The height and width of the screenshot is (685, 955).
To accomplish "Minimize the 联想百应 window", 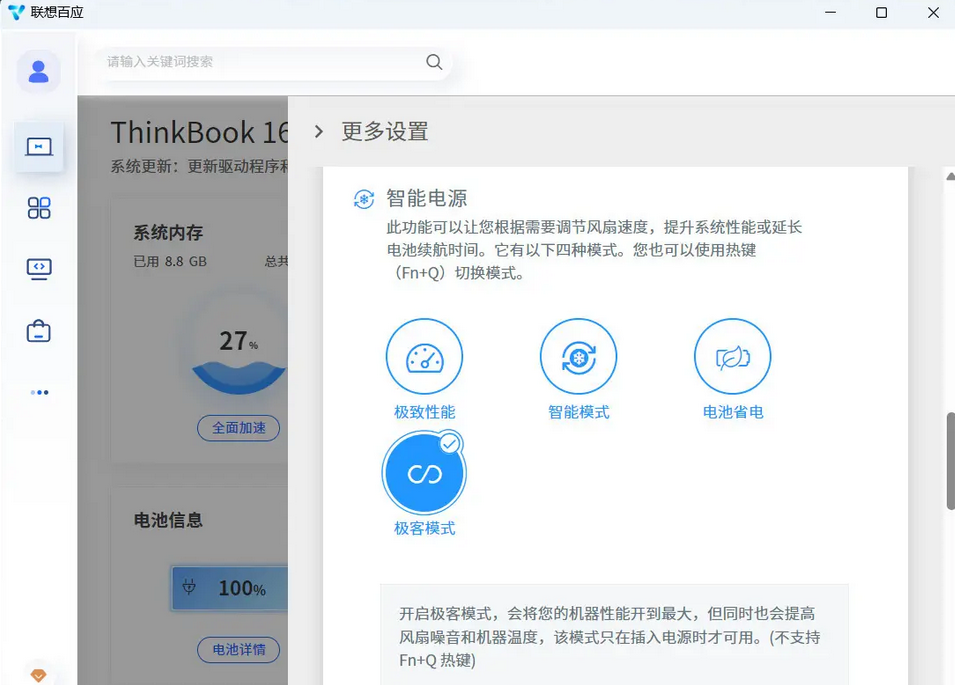I will pyautogui.click(x=830, y=12).
